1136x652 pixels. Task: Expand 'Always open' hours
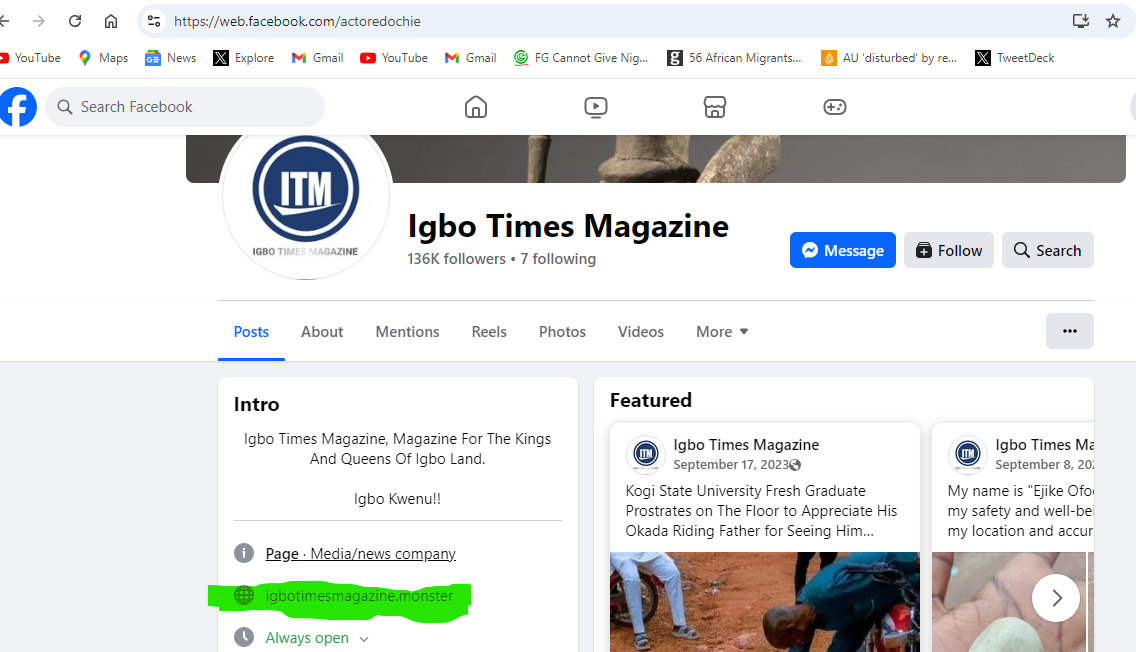pyautogui.click(x=317, y=638)
